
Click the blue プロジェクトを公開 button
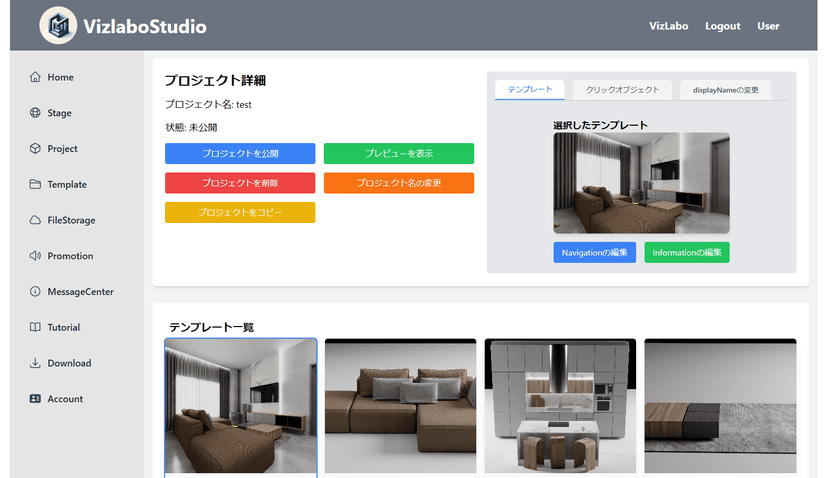240,153
